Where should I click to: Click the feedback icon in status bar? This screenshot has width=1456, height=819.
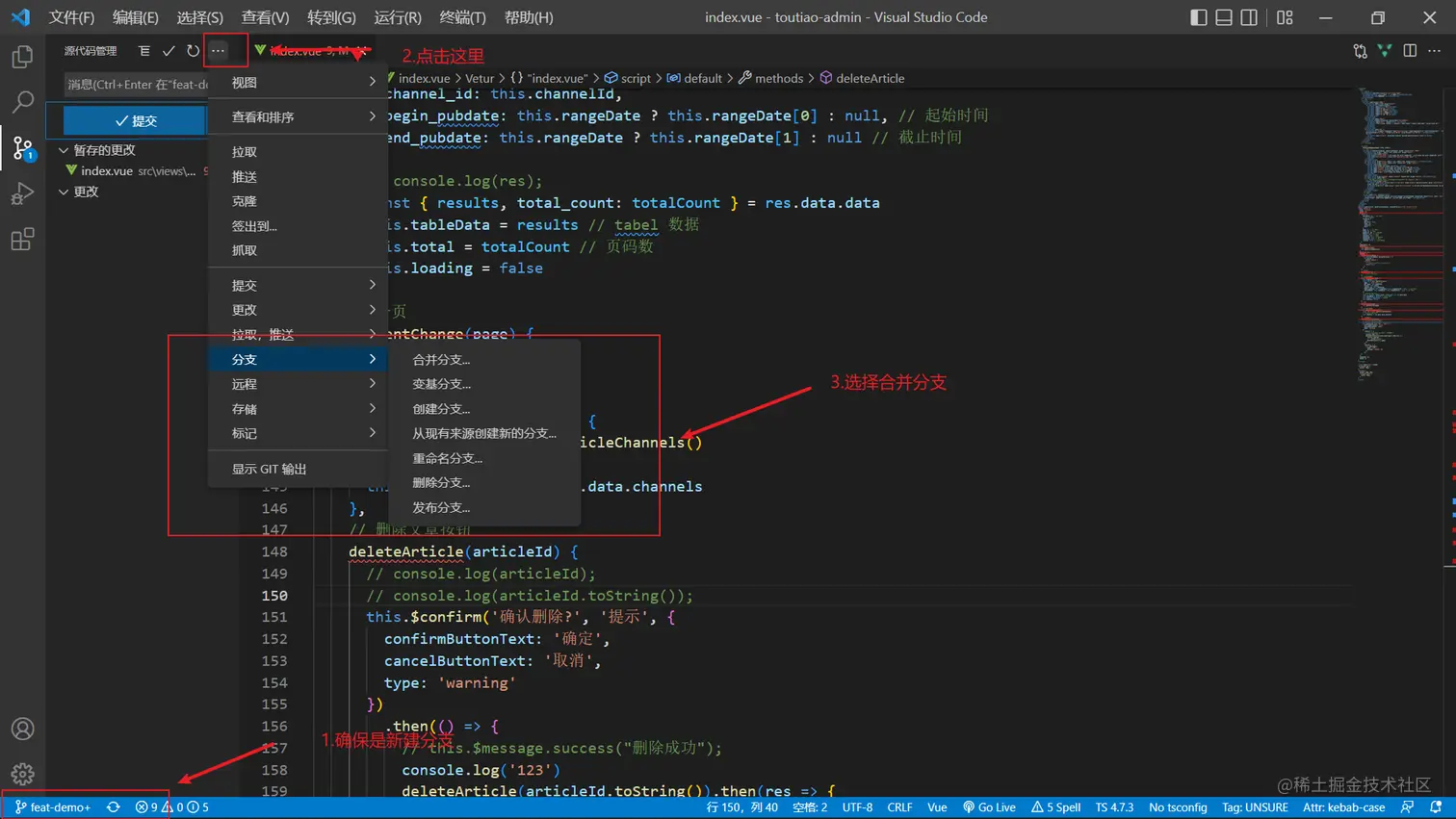click(1407, 807)
